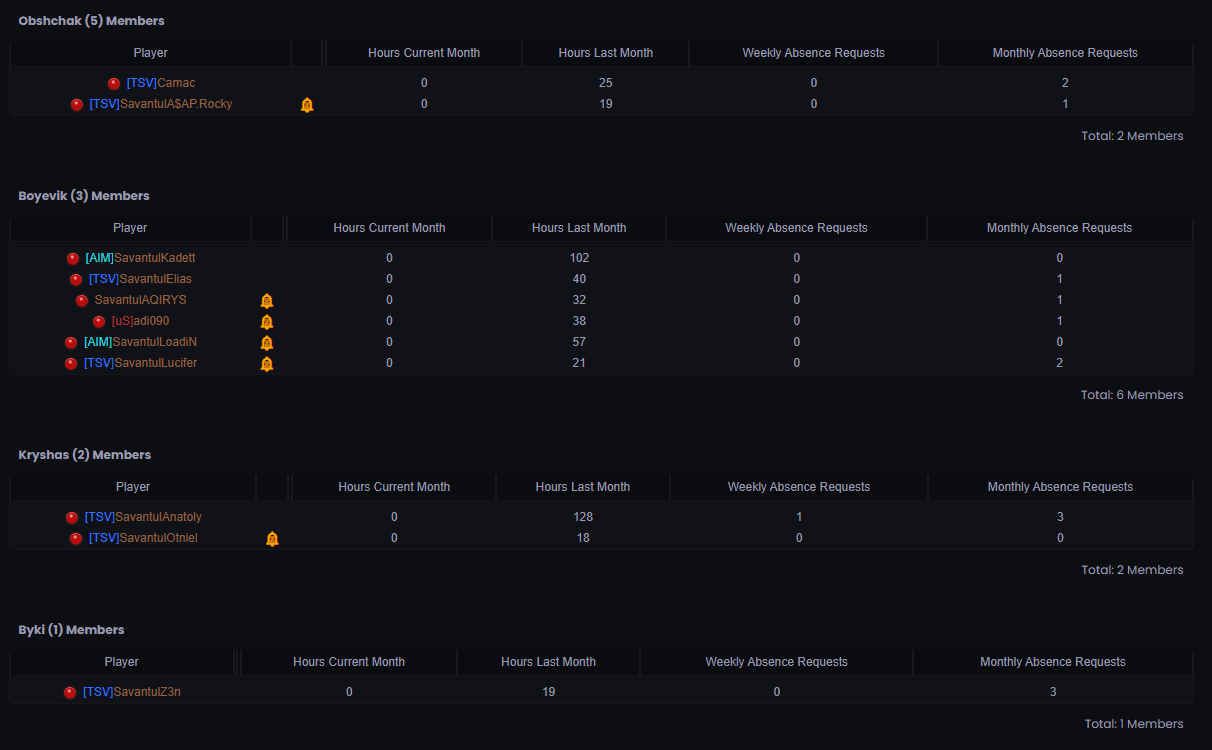This screenshot has height=750, width=1212.
Task: Open the [AIM]SavantulKadett player profile
Action: 140,258
